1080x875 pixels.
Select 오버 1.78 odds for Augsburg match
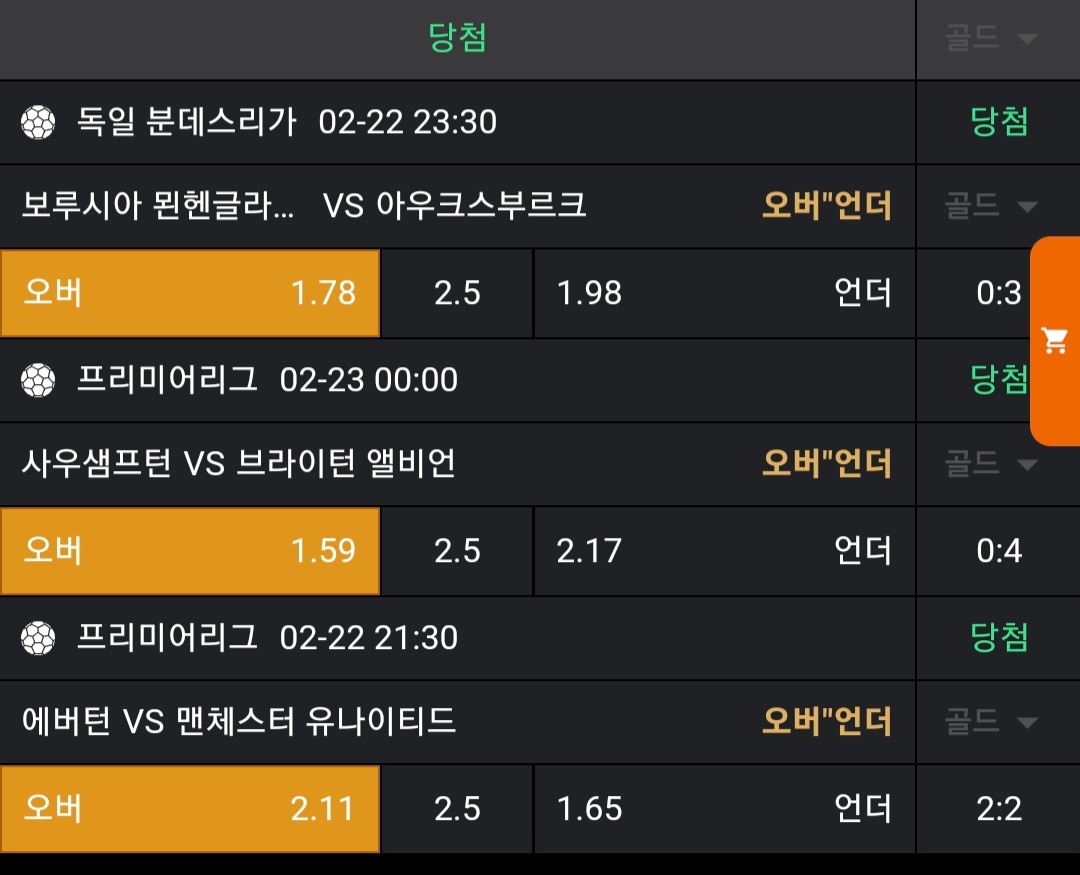(190, 293)
